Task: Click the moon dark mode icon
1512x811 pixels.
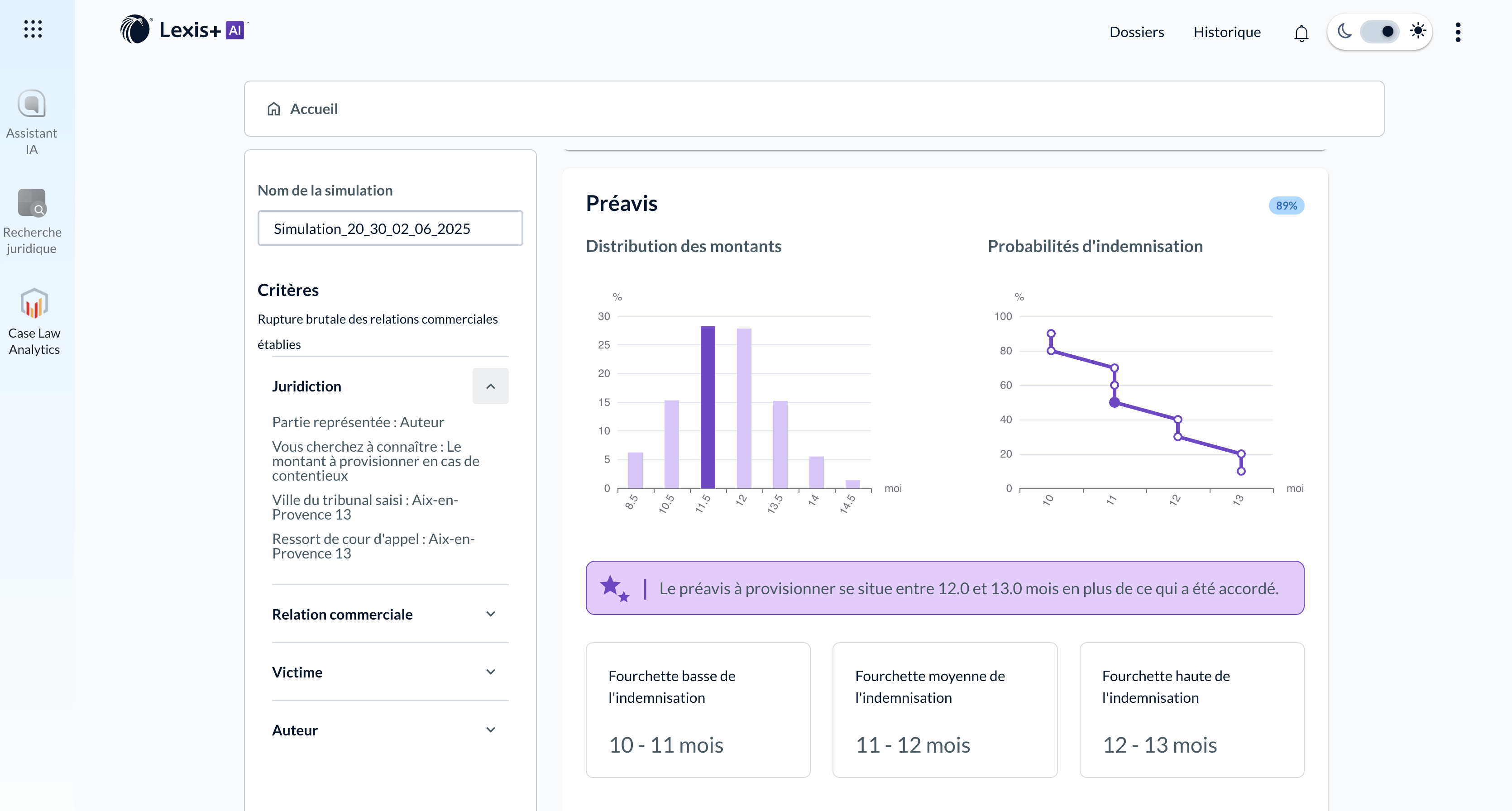Action: click(x=1344, y=31)
